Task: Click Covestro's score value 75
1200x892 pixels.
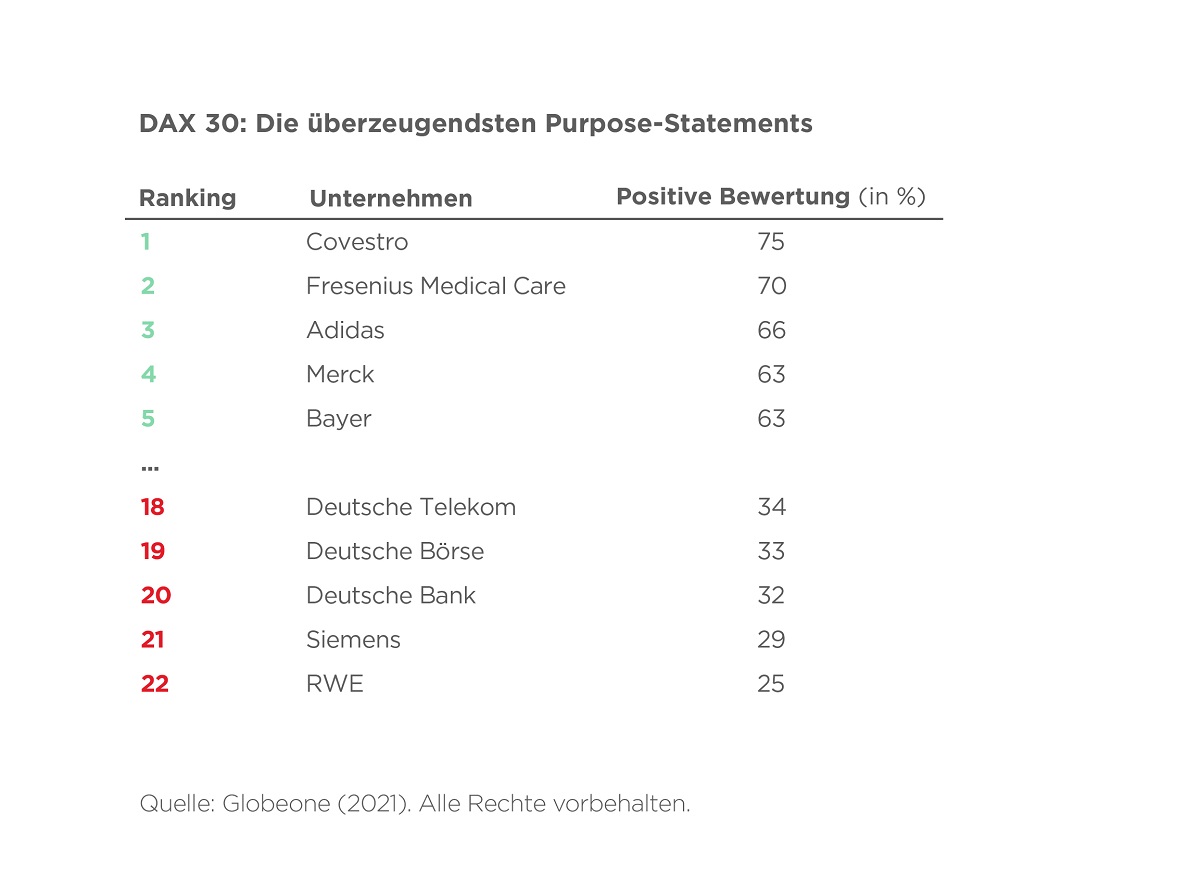Action: 771,242
